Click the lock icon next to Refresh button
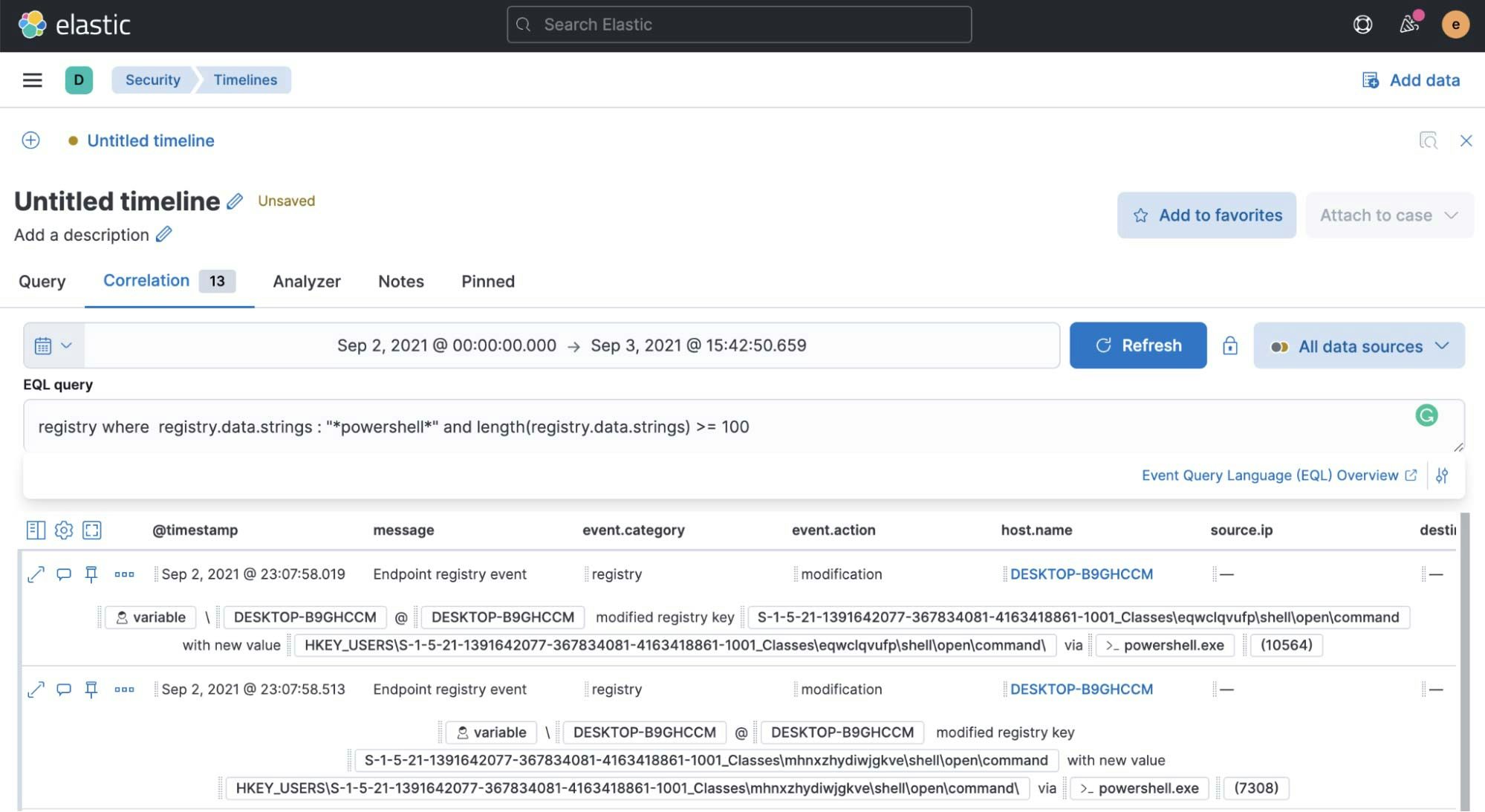The image size is (1485, 812). 1230,345
